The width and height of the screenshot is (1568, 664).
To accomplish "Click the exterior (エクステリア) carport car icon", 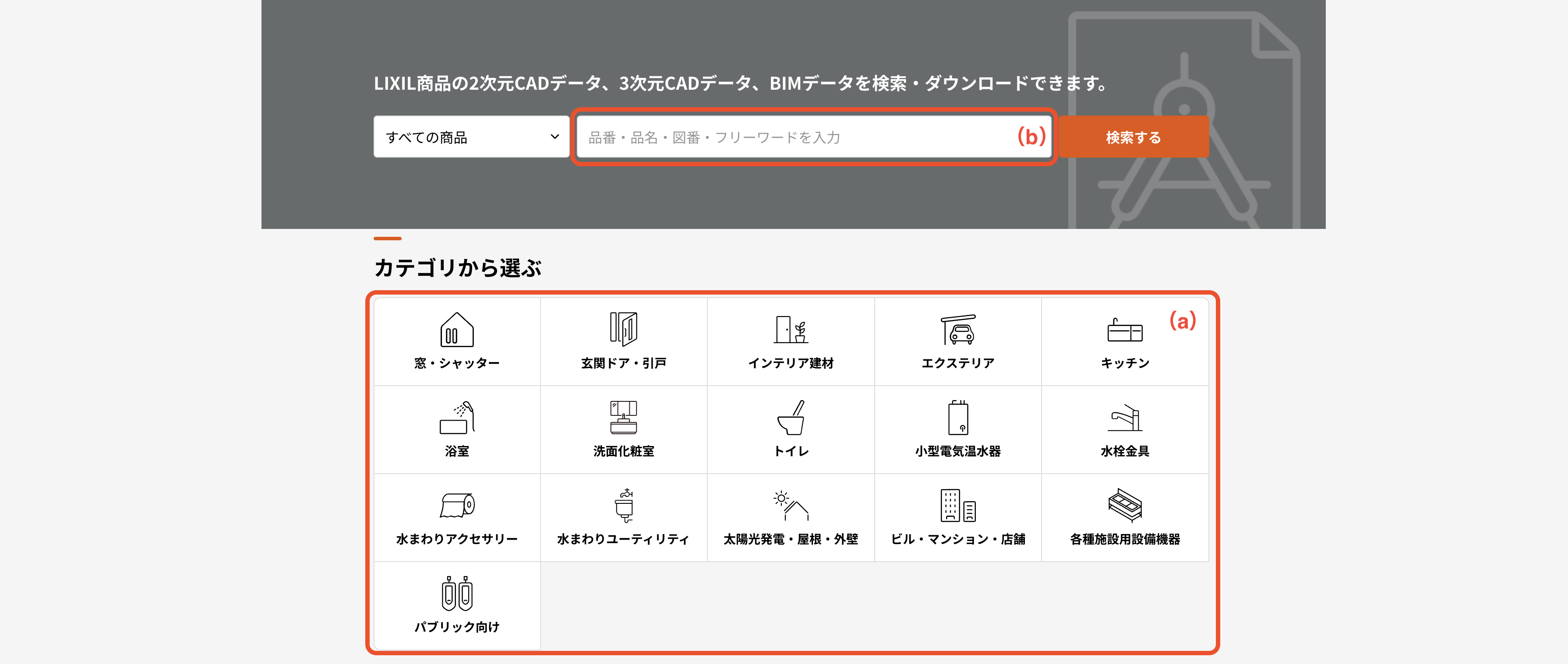I will pyautogui.click(x=957, y=330).
